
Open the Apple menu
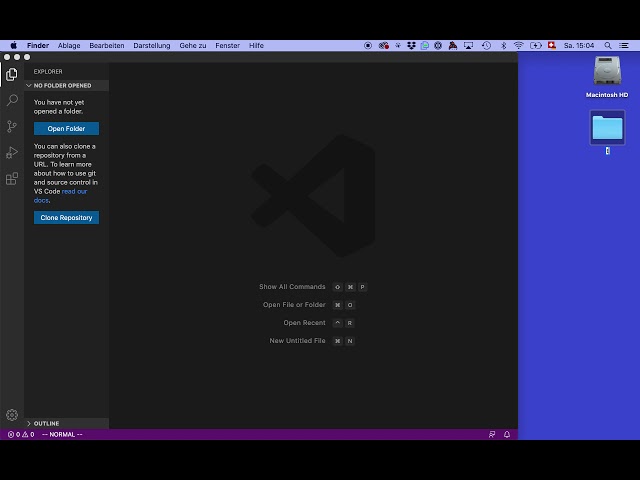(x=13, y=45)
